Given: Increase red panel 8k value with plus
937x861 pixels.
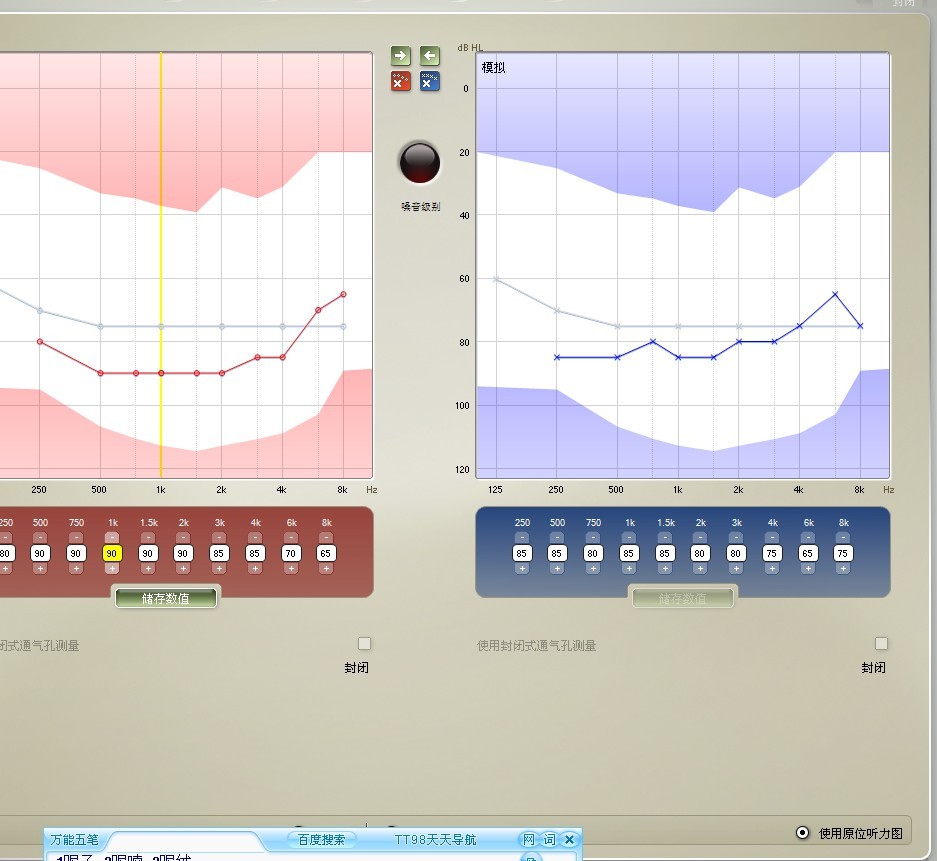Looking at the screenshot, I should tap(326, 569).
